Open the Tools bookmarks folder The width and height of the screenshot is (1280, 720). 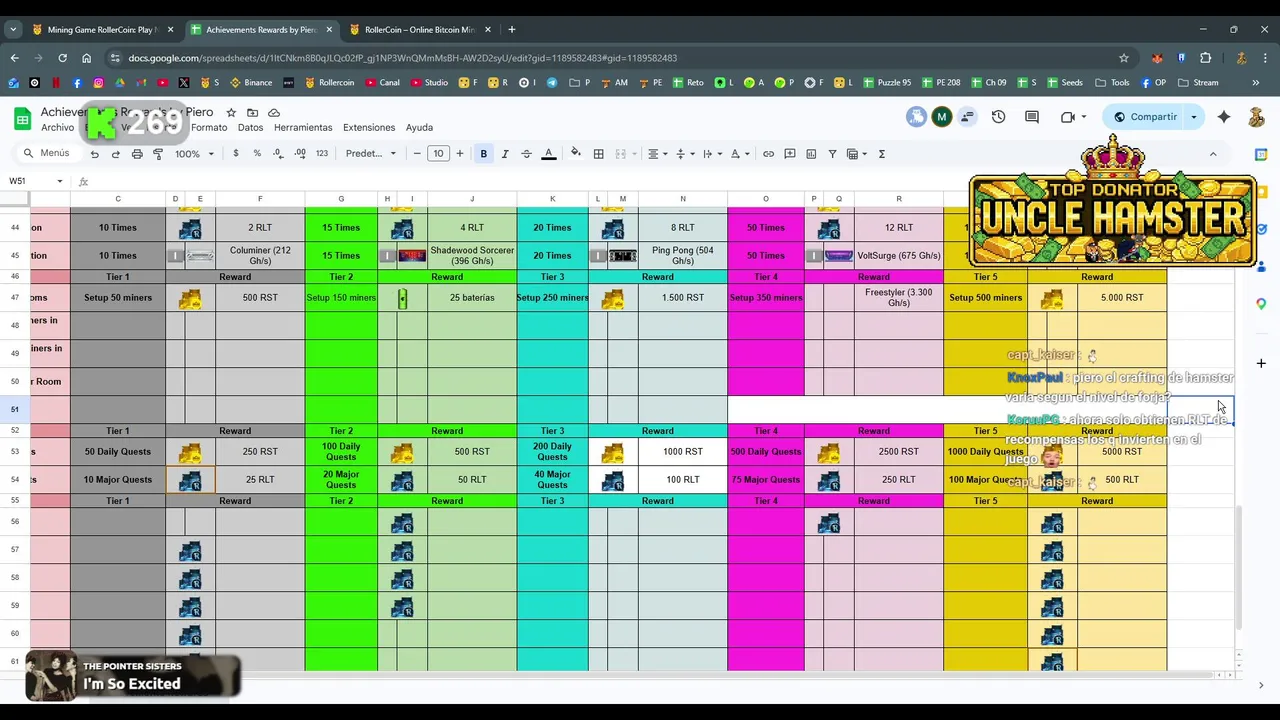[x=1112, y=83]
